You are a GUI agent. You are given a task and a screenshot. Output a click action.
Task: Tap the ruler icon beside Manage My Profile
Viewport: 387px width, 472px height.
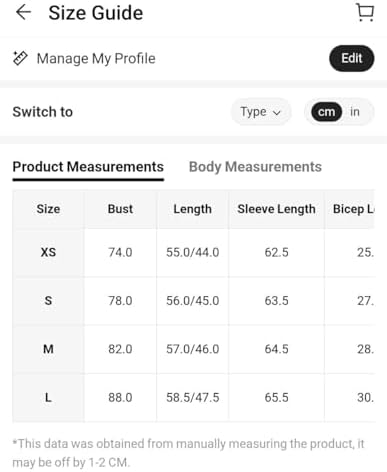[20, 58]
